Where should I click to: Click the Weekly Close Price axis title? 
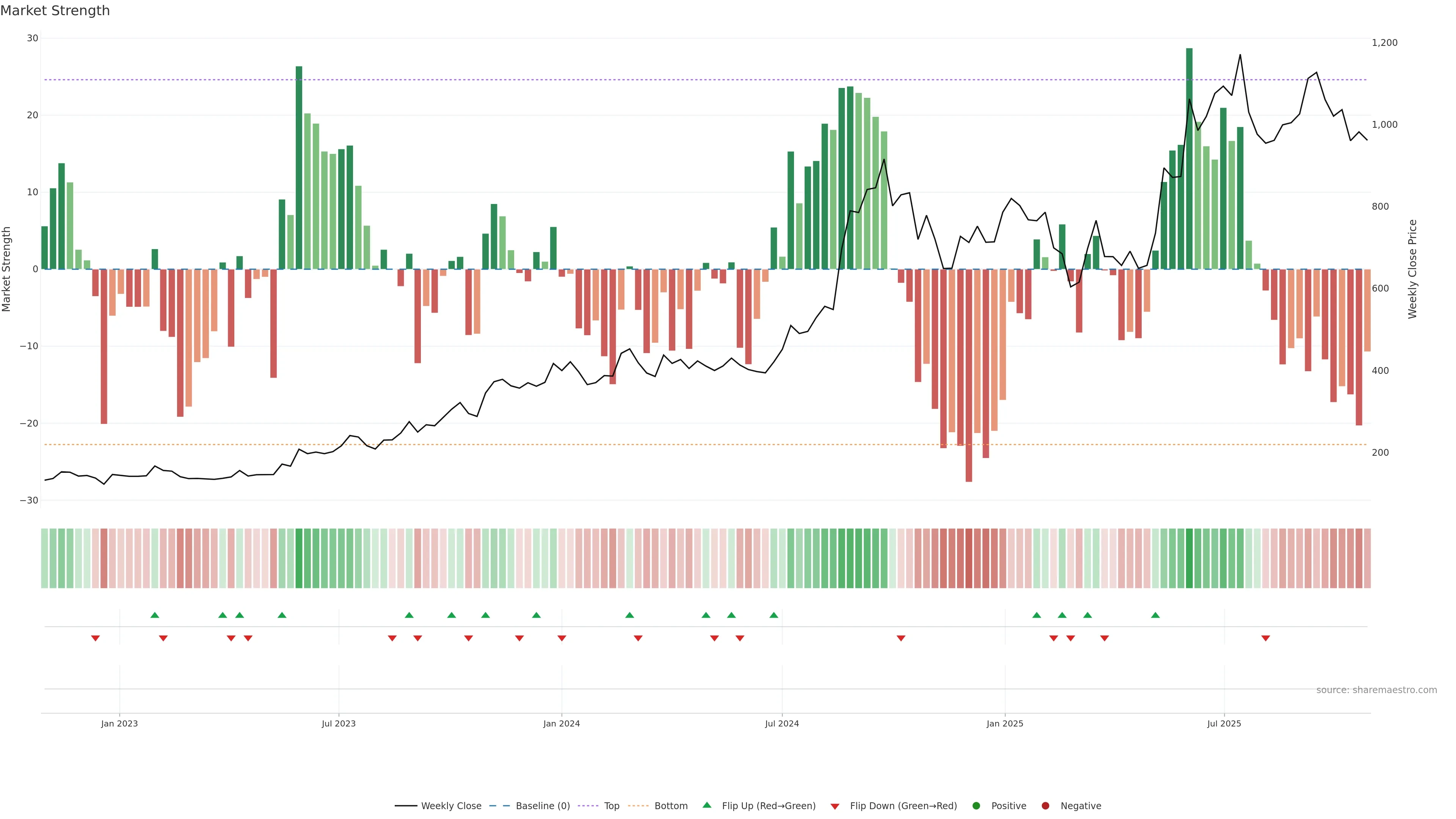(1412, 269)
